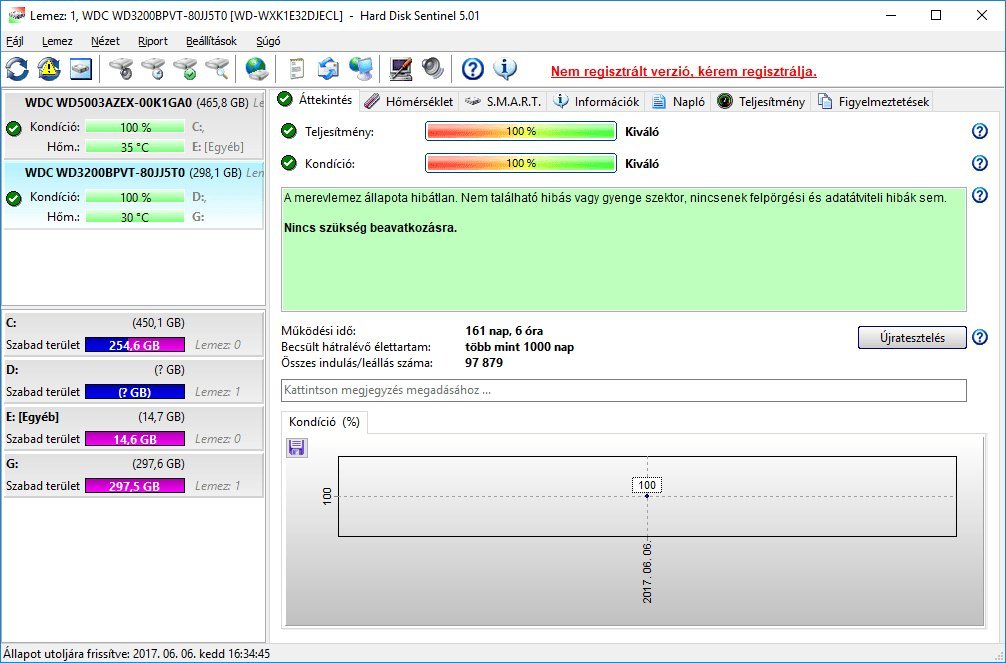Click the C: free space bar 254,6 GB
1006x663 pixels.
[x=135, y=345]
